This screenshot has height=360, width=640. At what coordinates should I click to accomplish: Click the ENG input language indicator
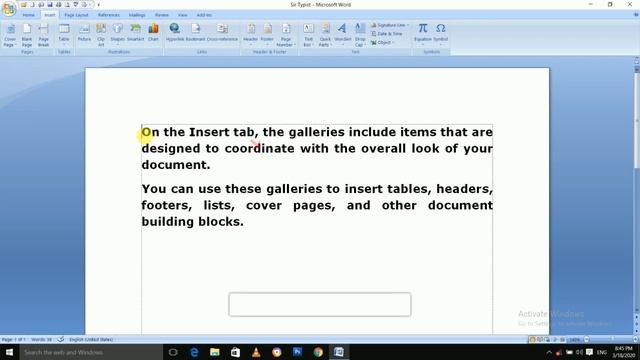(601, 352)
